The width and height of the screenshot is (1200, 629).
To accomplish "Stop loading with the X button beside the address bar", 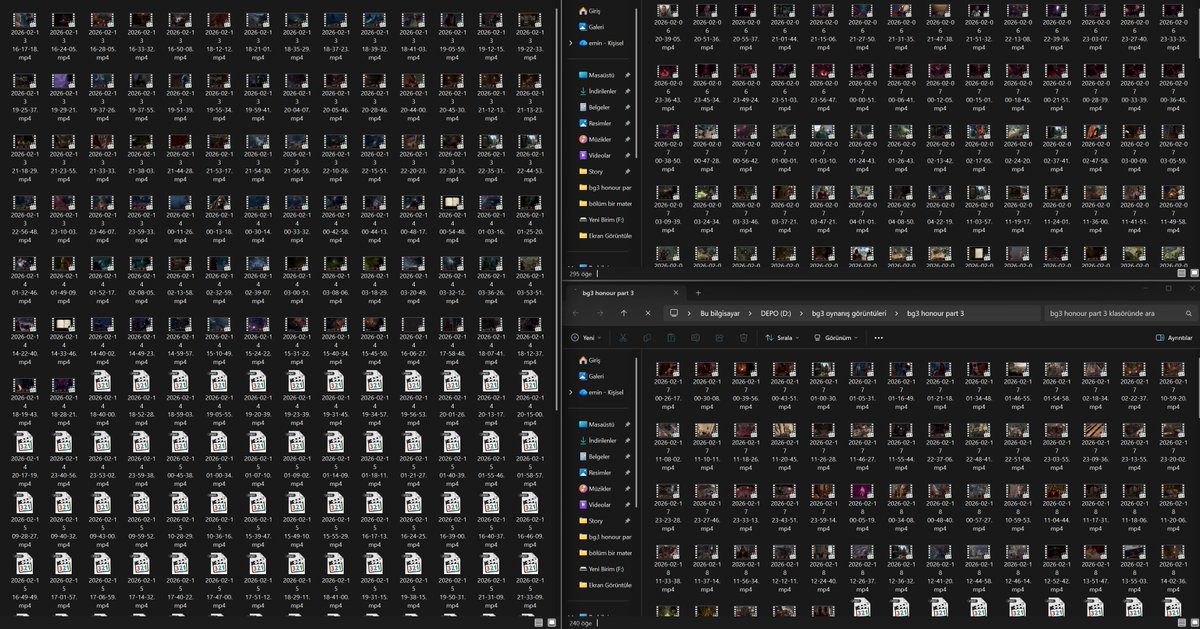I will (x=648, y=313).
